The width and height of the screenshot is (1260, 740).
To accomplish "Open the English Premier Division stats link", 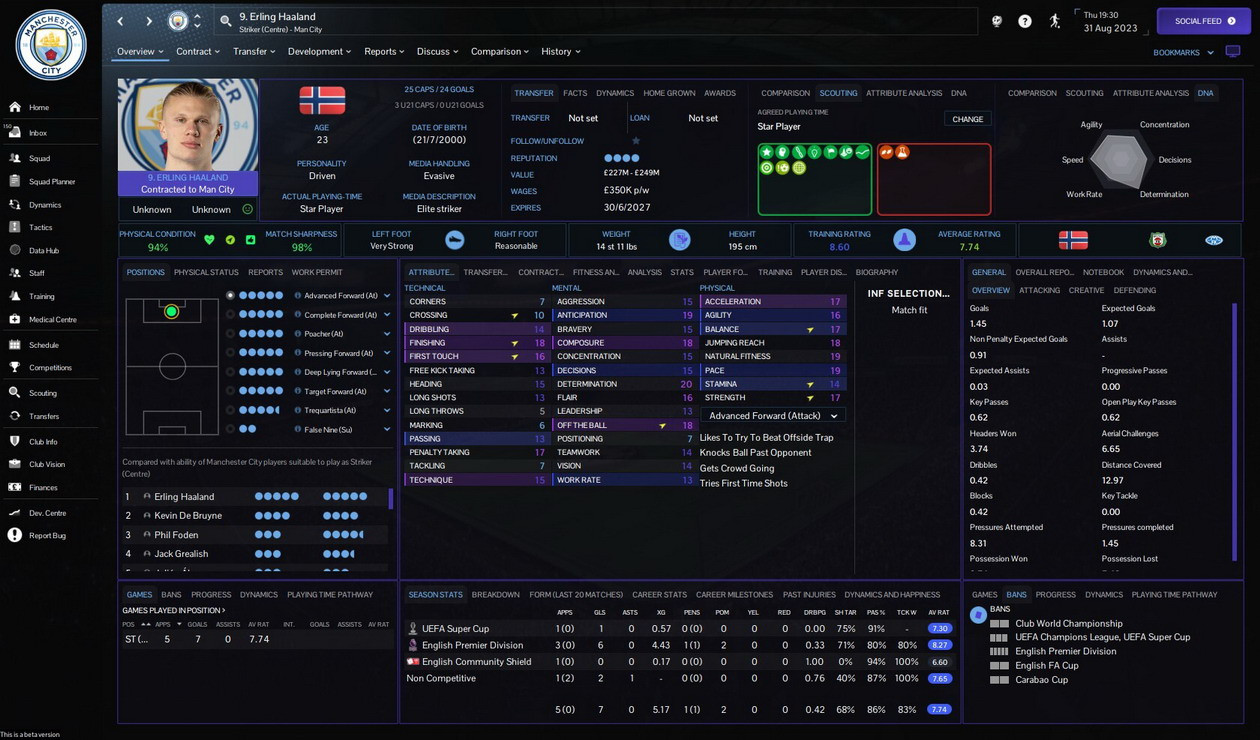I will (x=472, y=646).
